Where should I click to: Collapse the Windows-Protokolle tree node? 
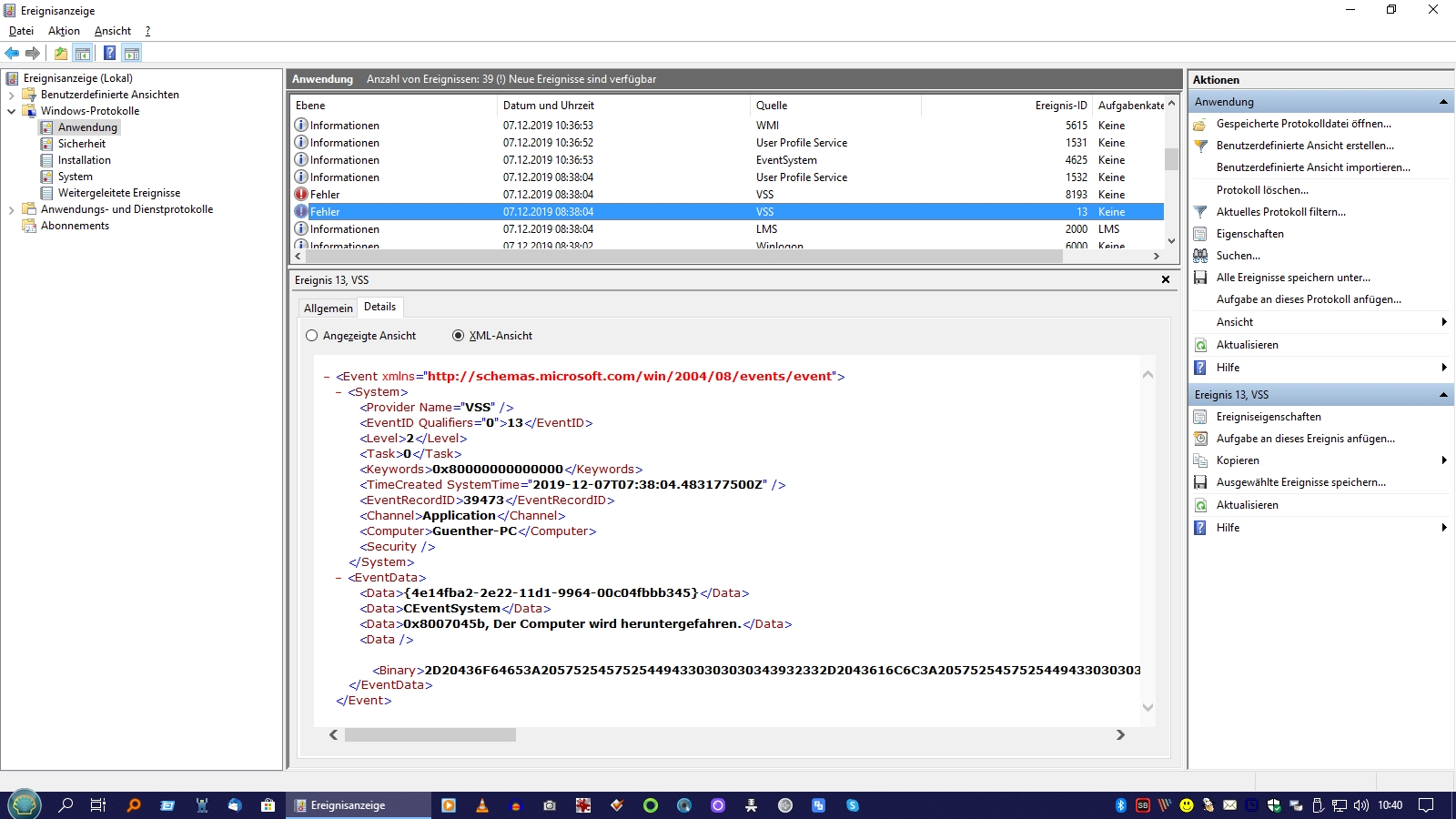point(11,111)
